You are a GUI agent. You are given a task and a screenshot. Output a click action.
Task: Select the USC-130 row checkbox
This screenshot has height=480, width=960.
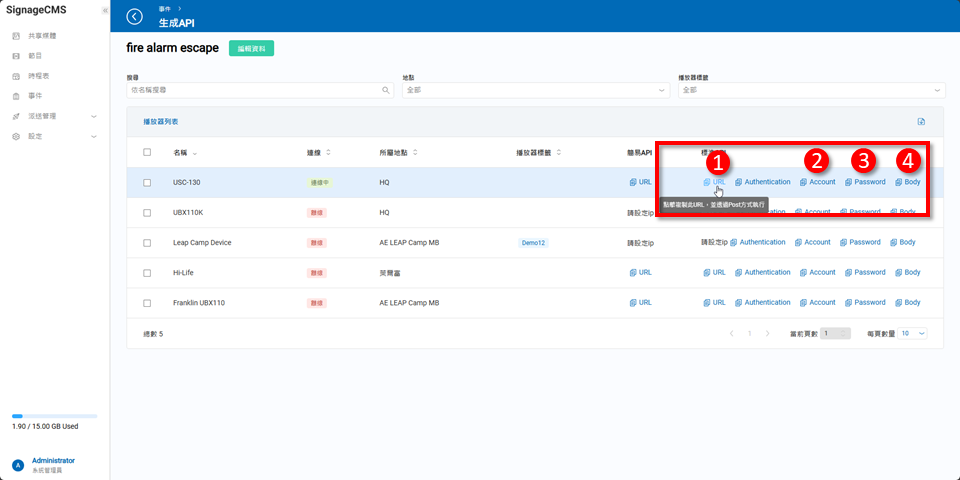click(x=147, y=182)
